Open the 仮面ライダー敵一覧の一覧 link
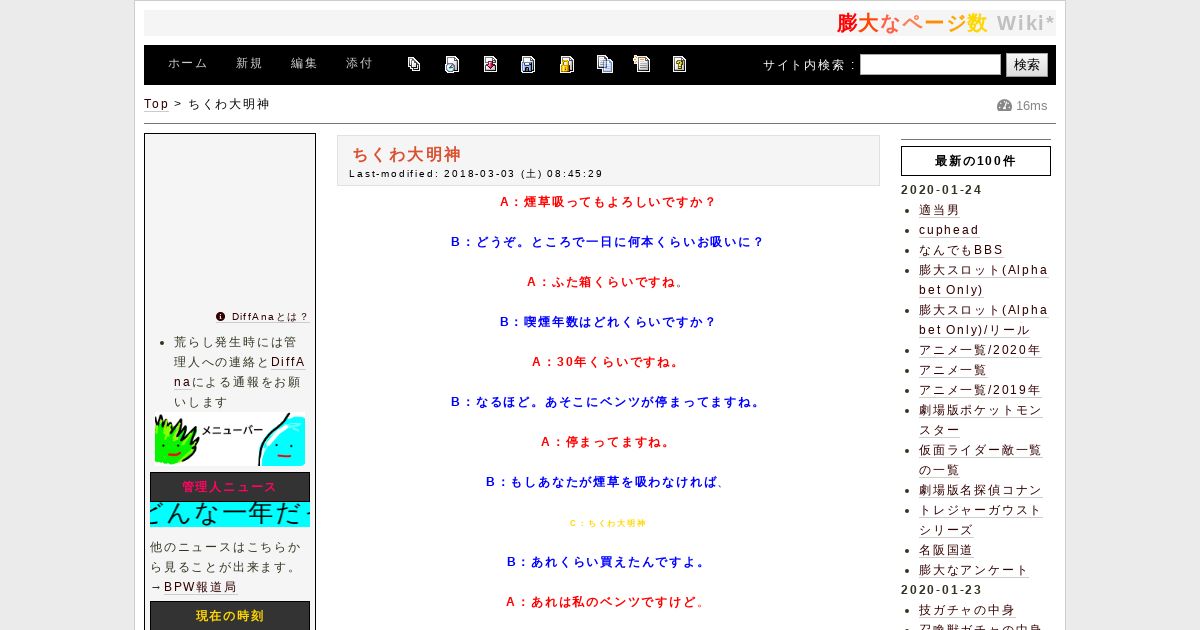Screen dimensions: 1200x630 coord(980,460)
